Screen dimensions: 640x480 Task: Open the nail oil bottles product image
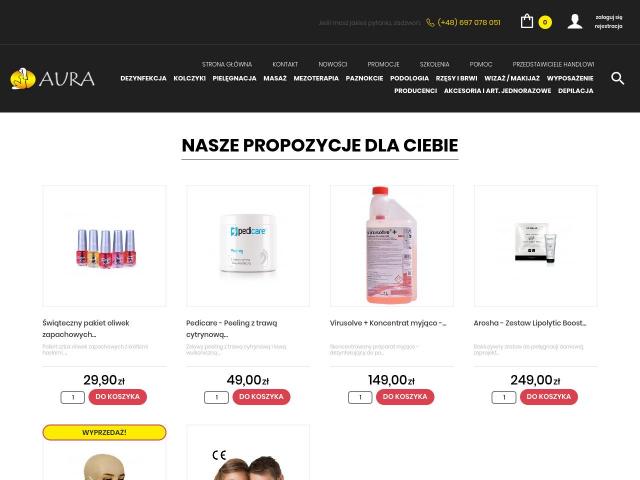coord(104,246)
